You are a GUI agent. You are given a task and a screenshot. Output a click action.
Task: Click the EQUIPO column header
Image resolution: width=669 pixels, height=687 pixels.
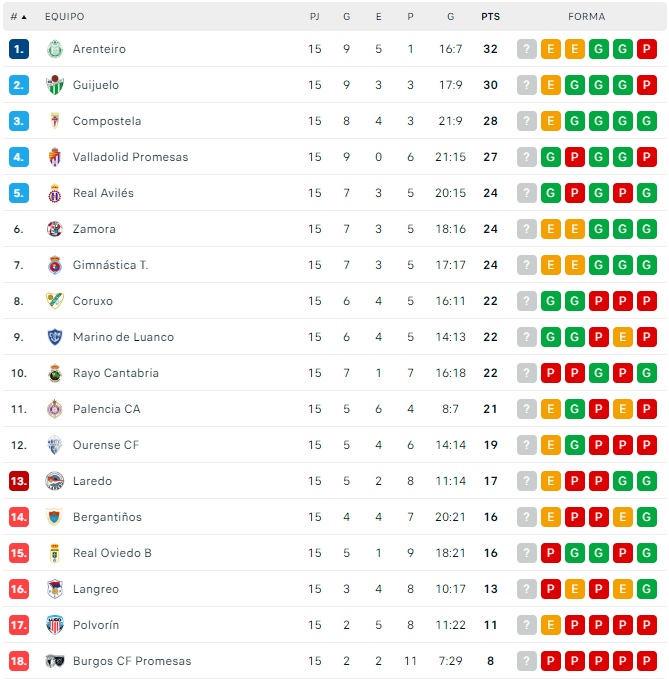[x=65, y=17]
